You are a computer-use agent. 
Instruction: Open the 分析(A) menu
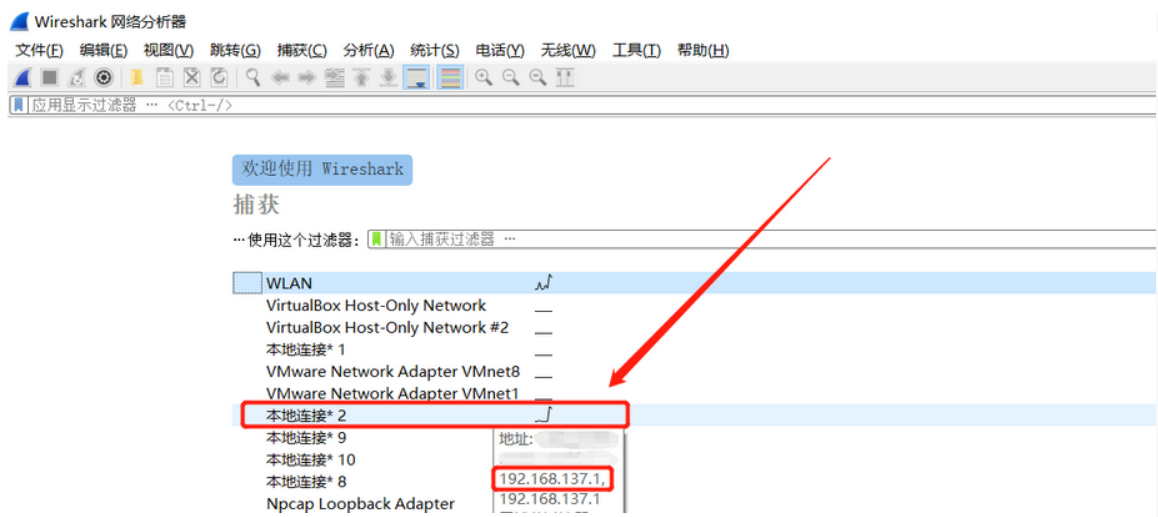369,50
